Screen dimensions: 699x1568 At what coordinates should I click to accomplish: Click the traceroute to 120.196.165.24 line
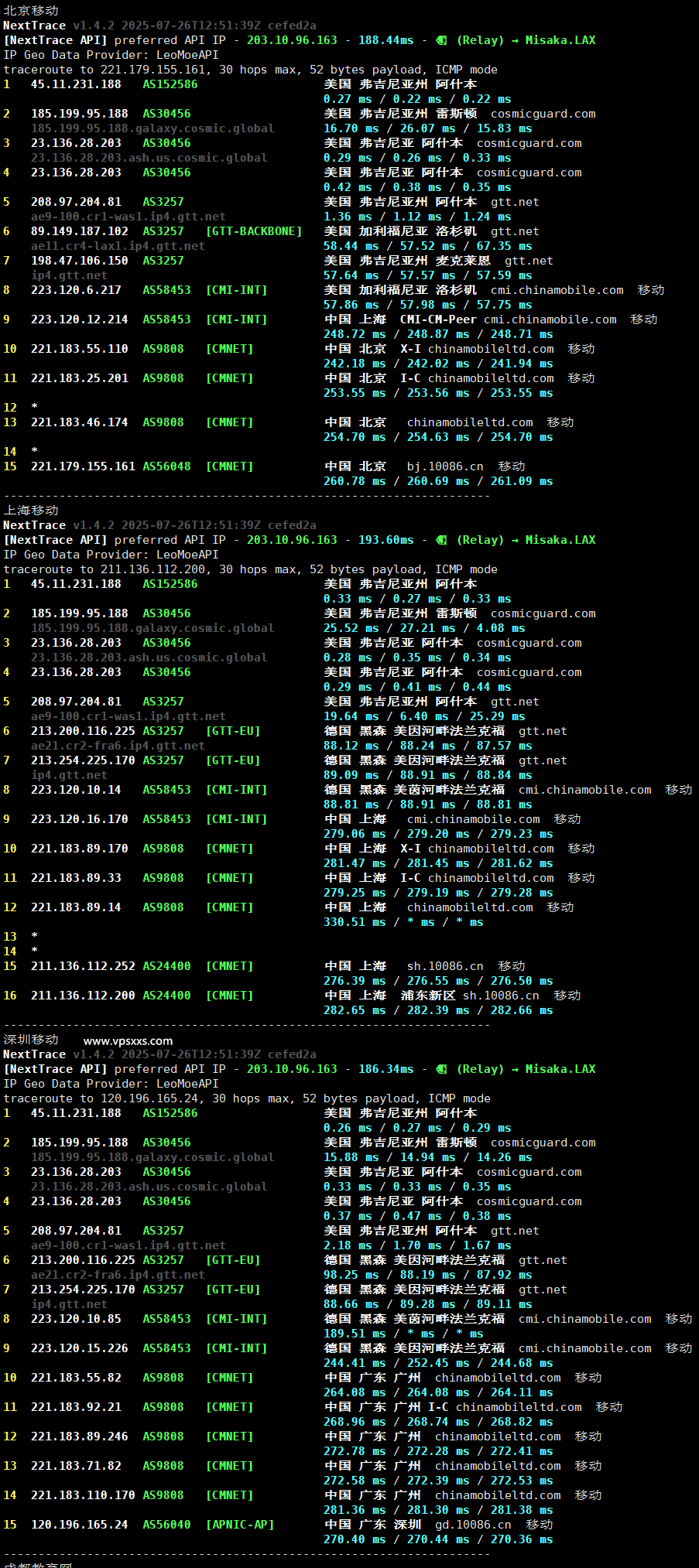[x=247, y=1098]
